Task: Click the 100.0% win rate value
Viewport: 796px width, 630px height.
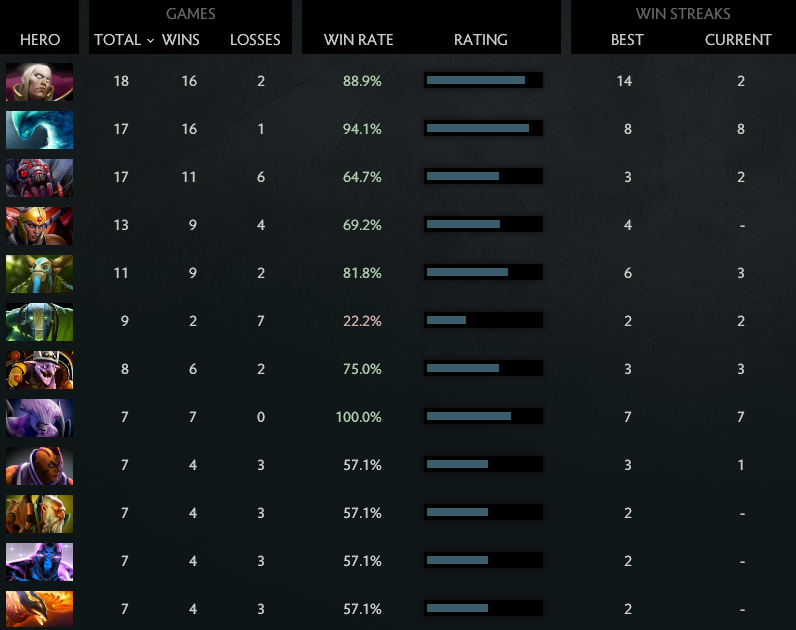Action: pos(361,417)
